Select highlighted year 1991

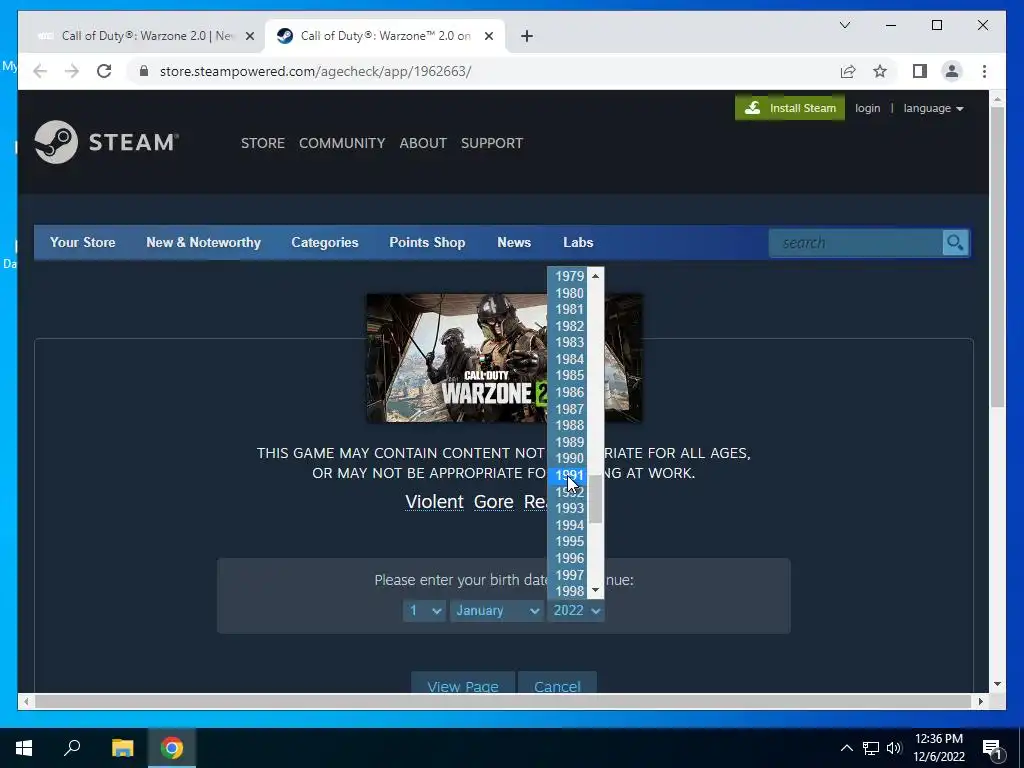coord(569,475)
